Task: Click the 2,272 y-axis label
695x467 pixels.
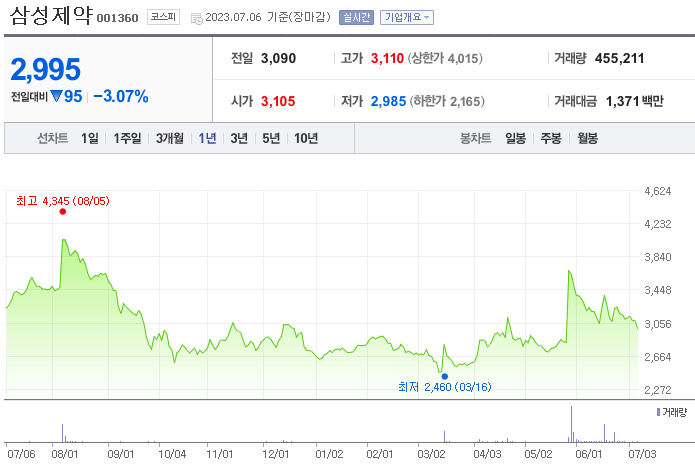Action: tap(657, 390)
